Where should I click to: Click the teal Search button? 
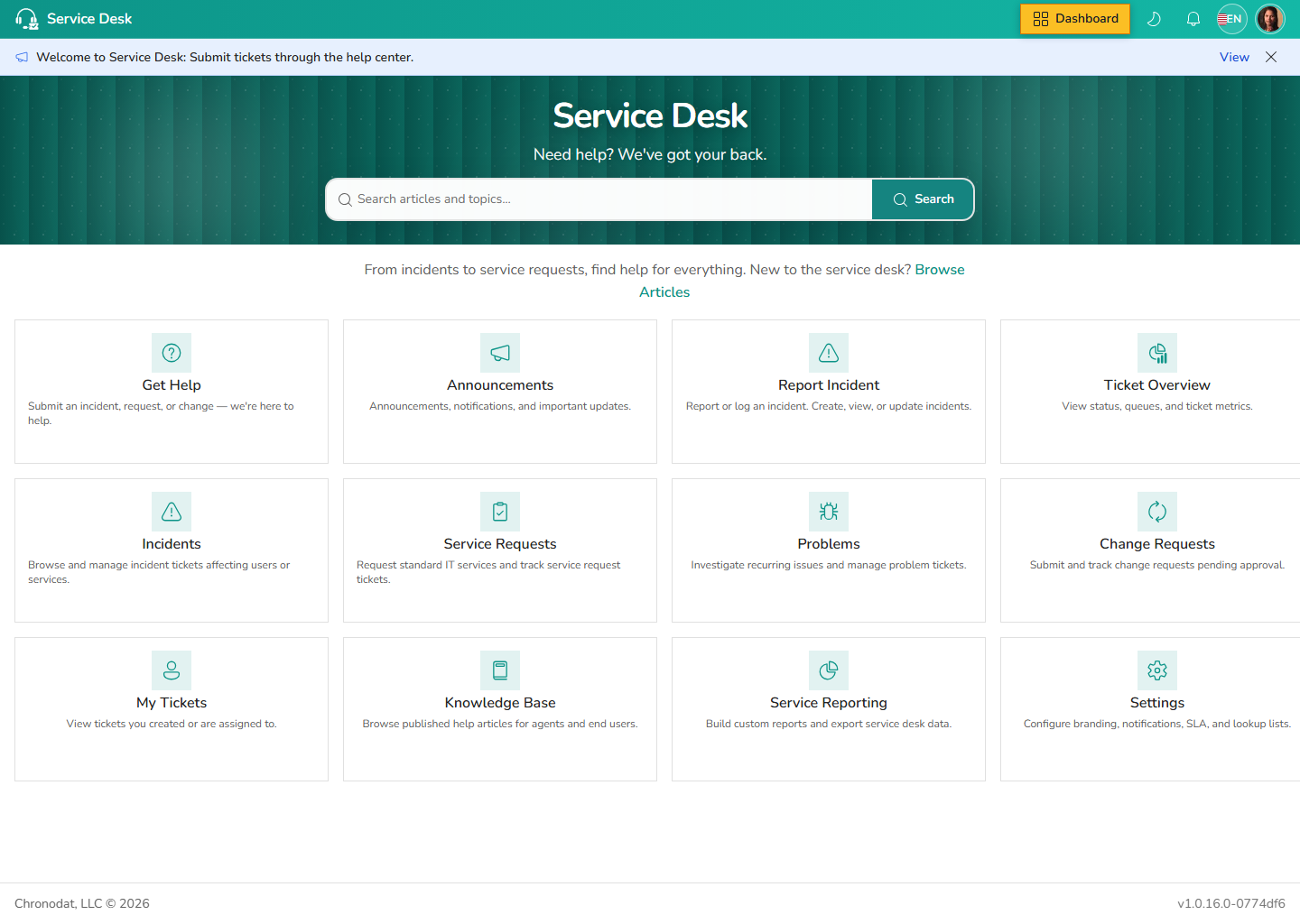923,199
